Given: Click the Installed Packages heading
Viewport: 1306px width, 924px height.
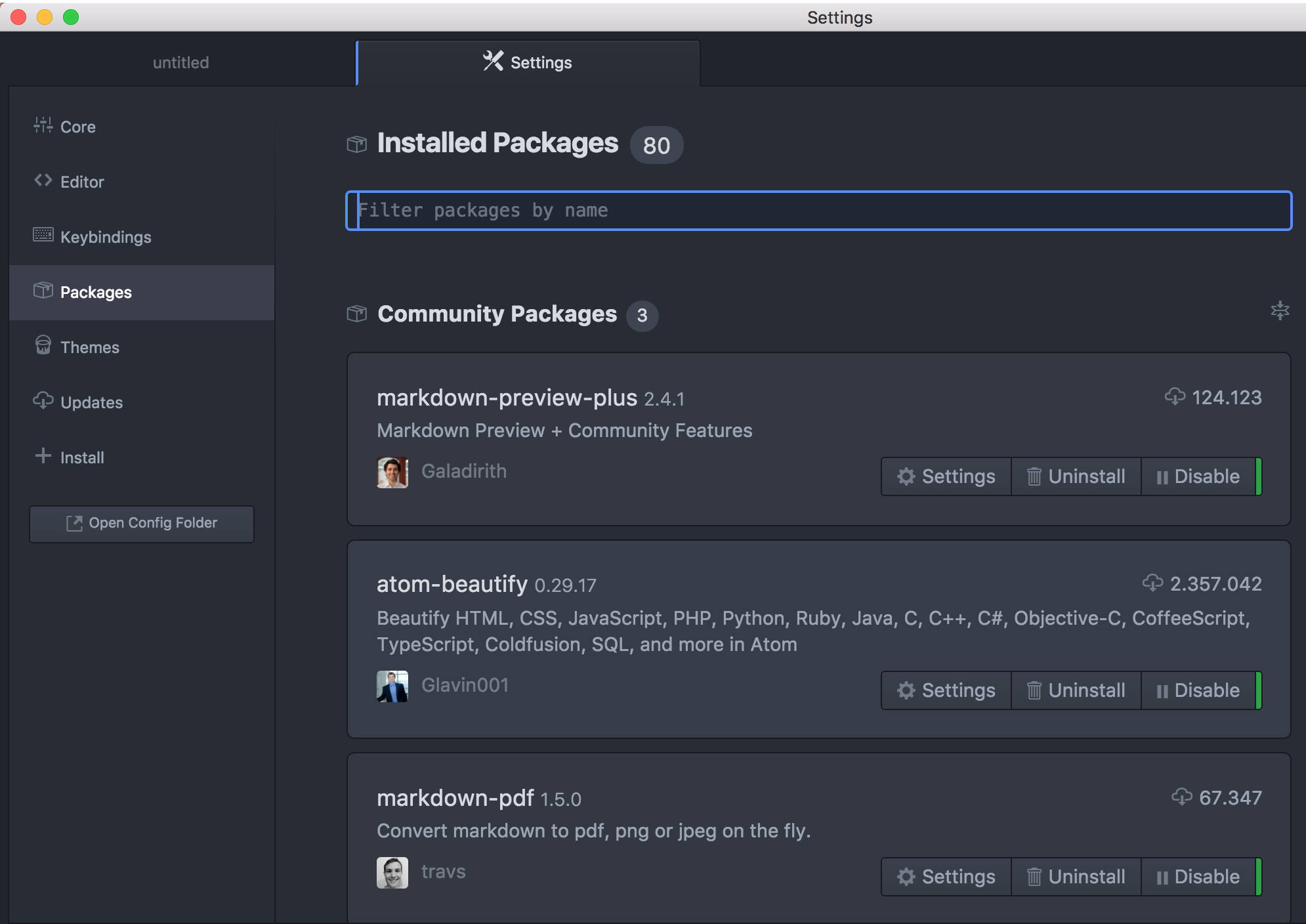Looking at the screenshot, I should pos(497,143).
